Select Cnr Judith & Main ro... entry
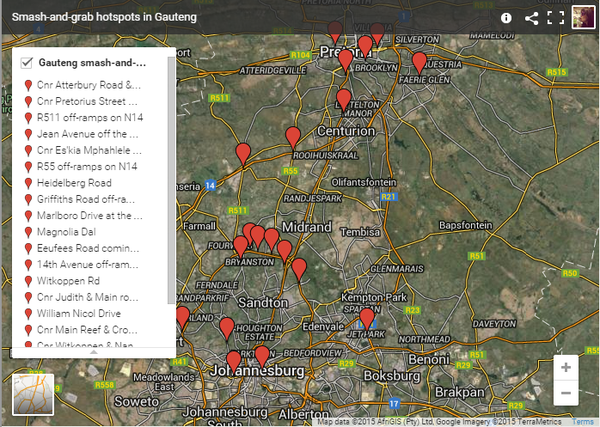600x427 pixels. coord(88,297)
